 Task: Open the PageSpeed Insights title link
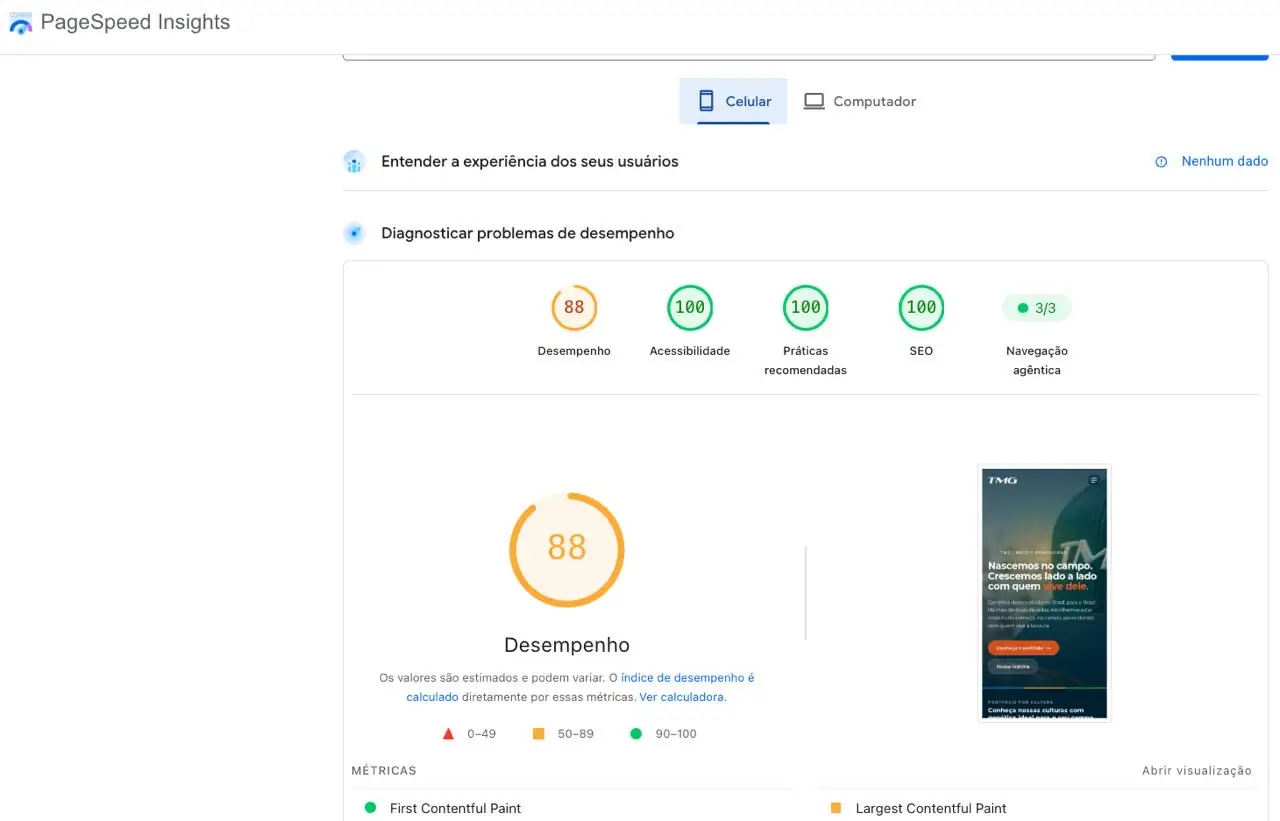click(x=135, y=22)
